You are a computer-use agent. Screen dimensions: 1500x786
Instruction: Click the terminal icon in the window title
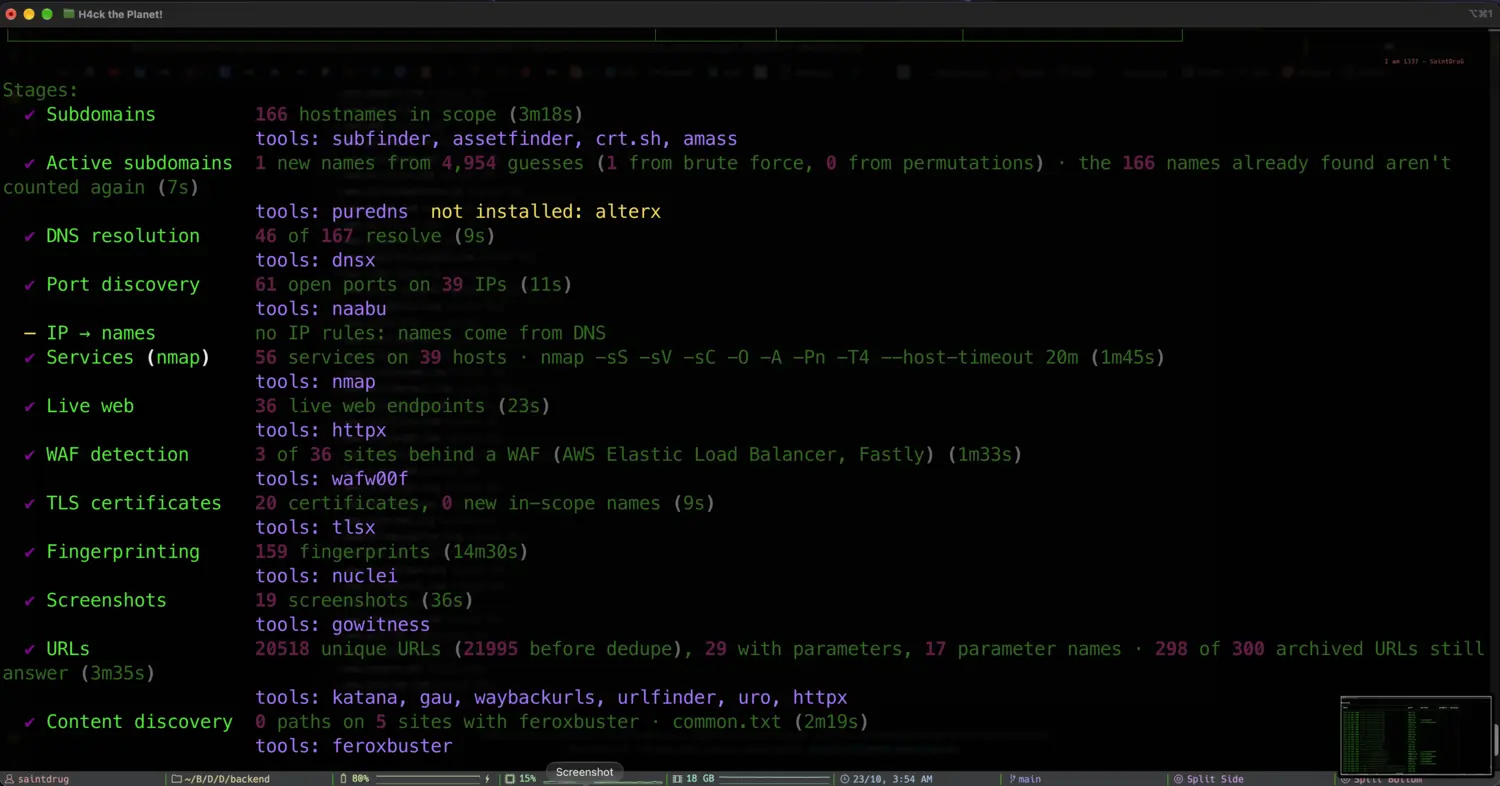[68, 14]
